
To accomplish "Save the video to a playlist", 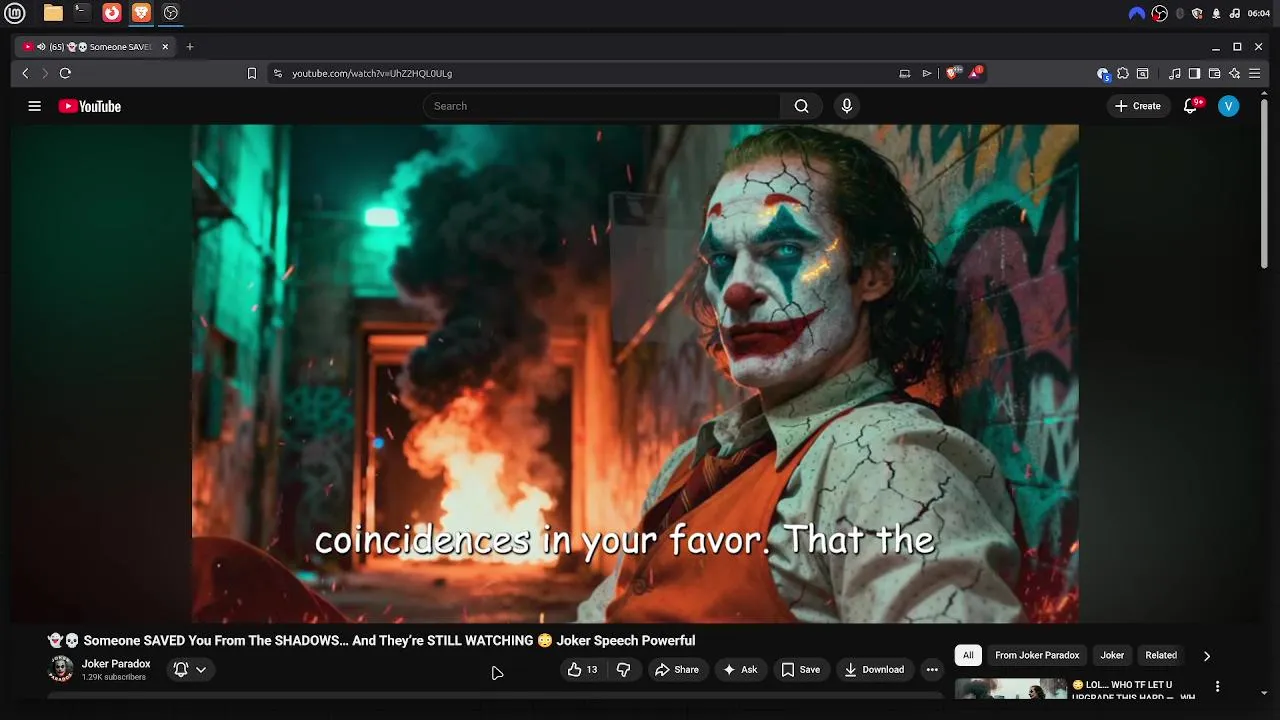I will point(801,670).
